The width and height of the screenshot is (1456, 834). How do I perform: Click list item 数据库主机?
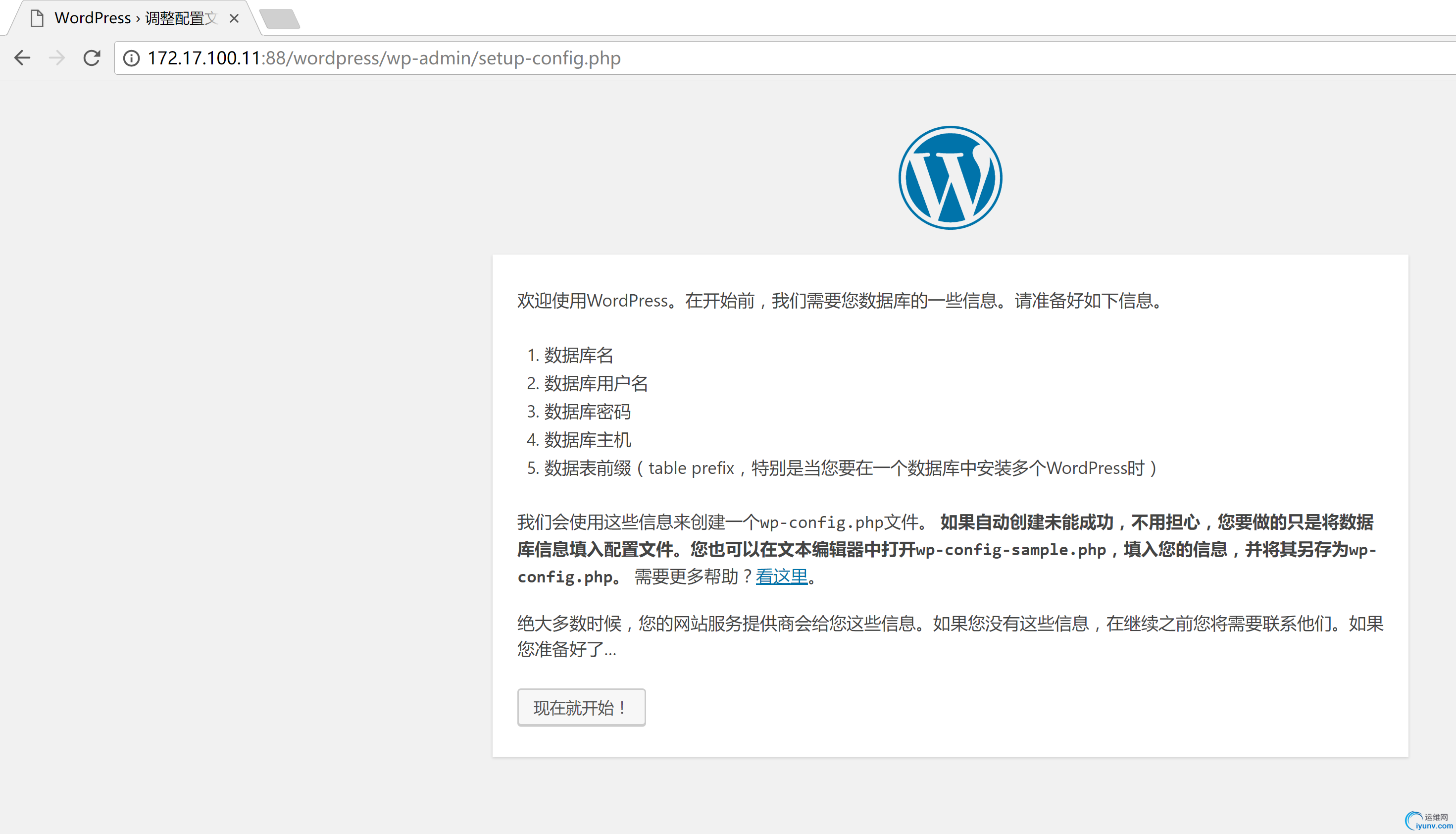588,439
